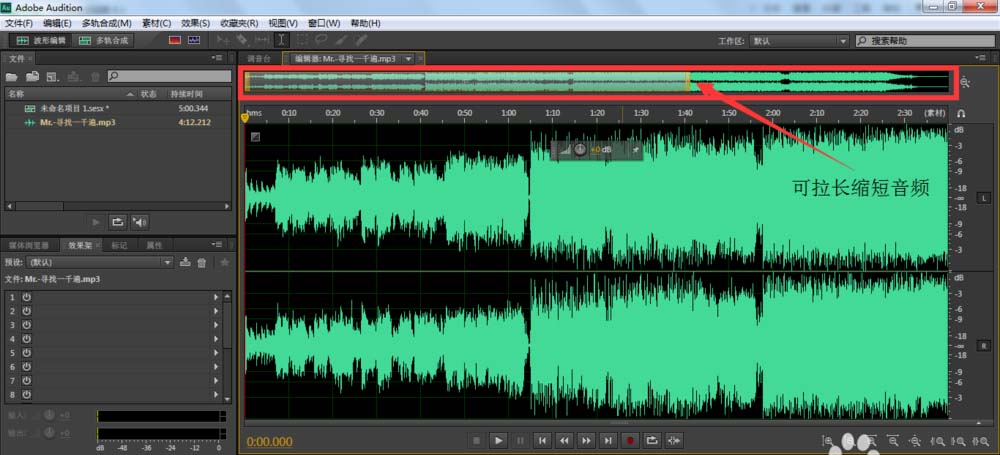Click the open file folder icon
Screen dimensions: 1000x455
11,77
